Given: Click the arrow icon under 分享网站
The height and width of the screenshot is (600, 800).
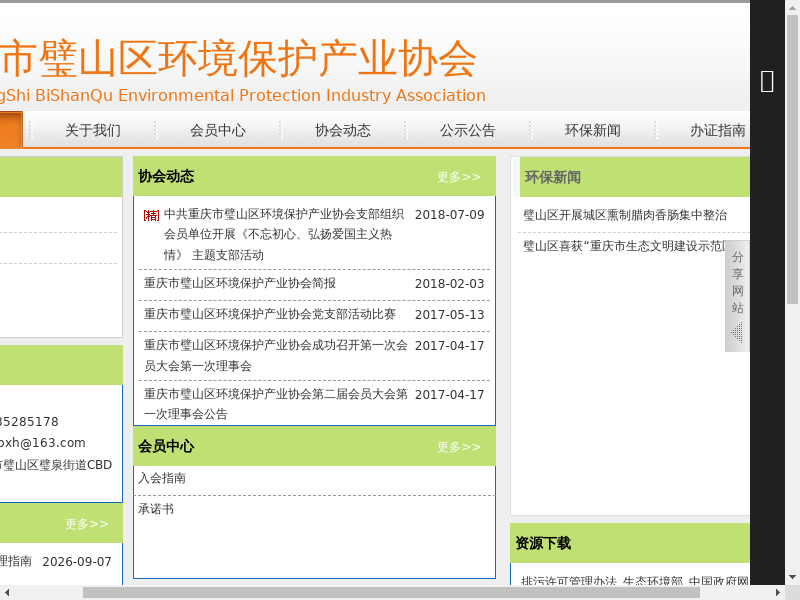Looking at the screenshot, I should tap(737, 333).
